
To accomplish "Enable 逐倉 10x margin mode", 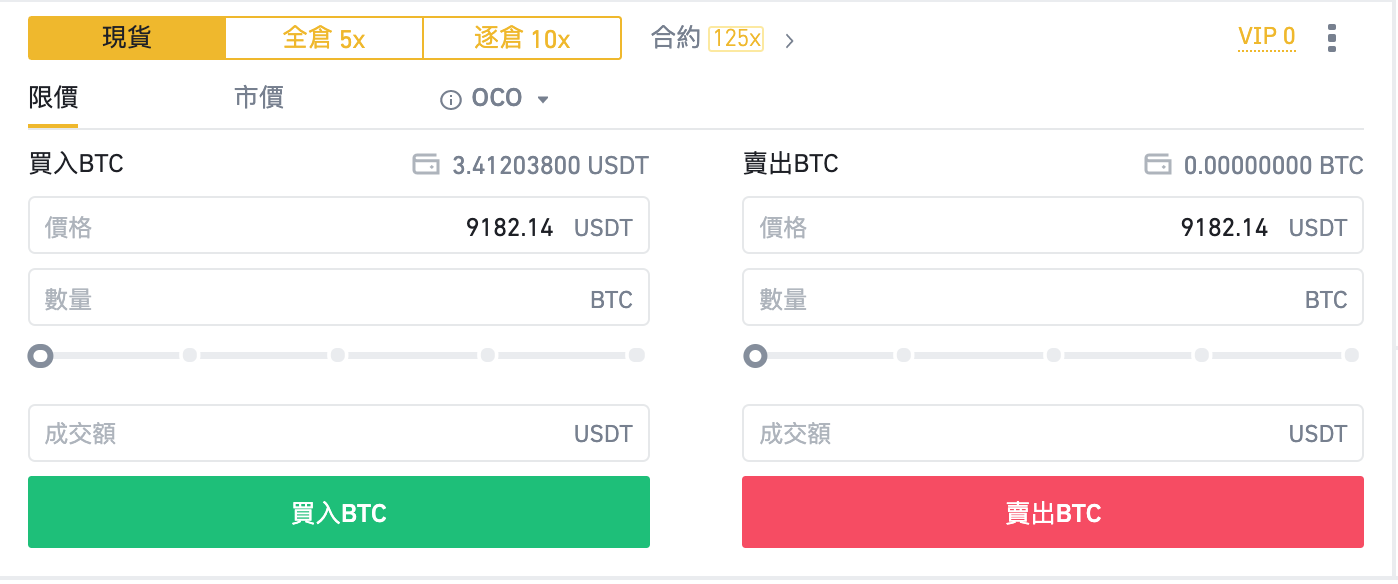I will tap(521, 37).
